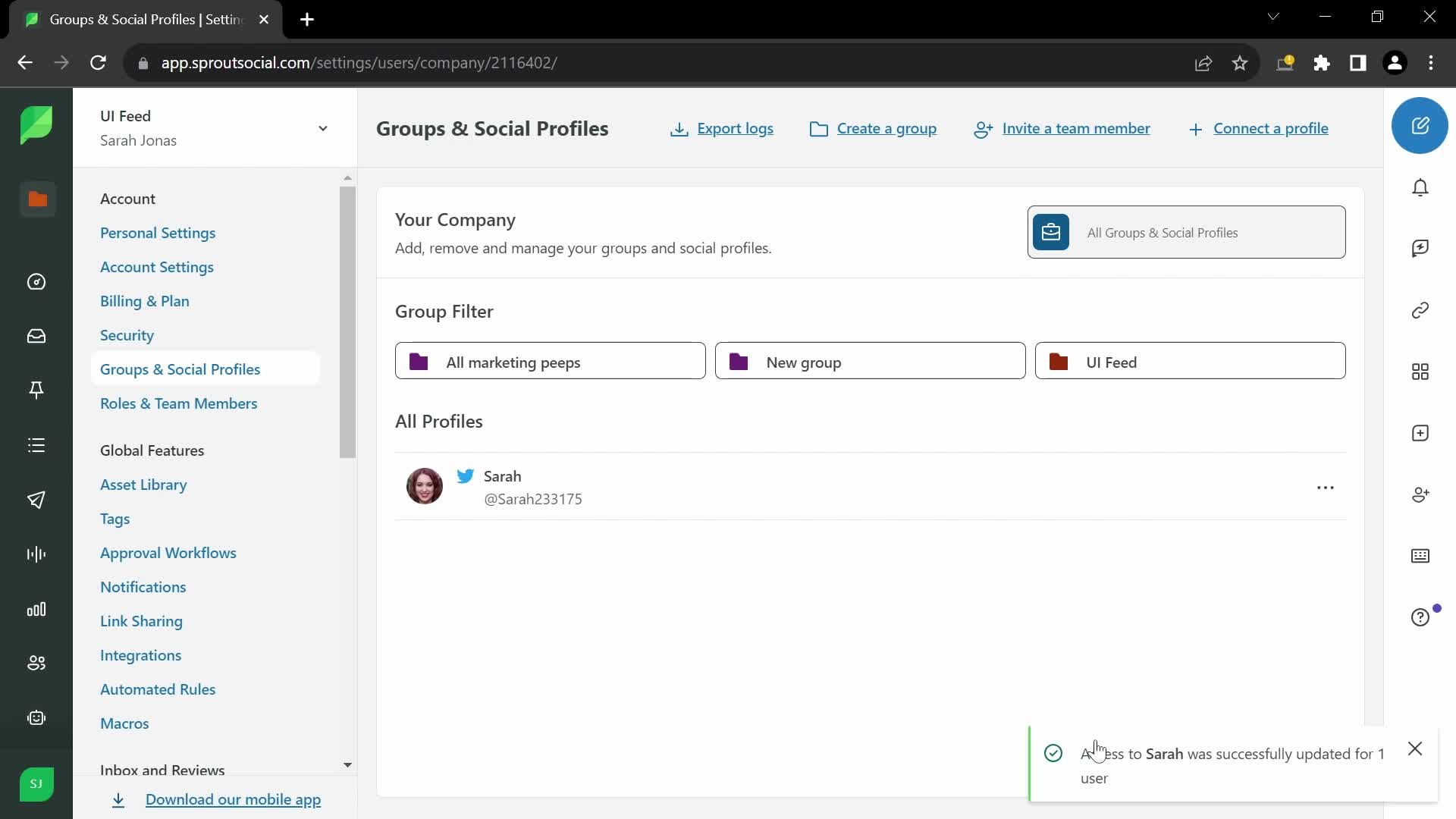Open the list feeds icon
This screenshot has width=1456, height=819.
(36, 445)
